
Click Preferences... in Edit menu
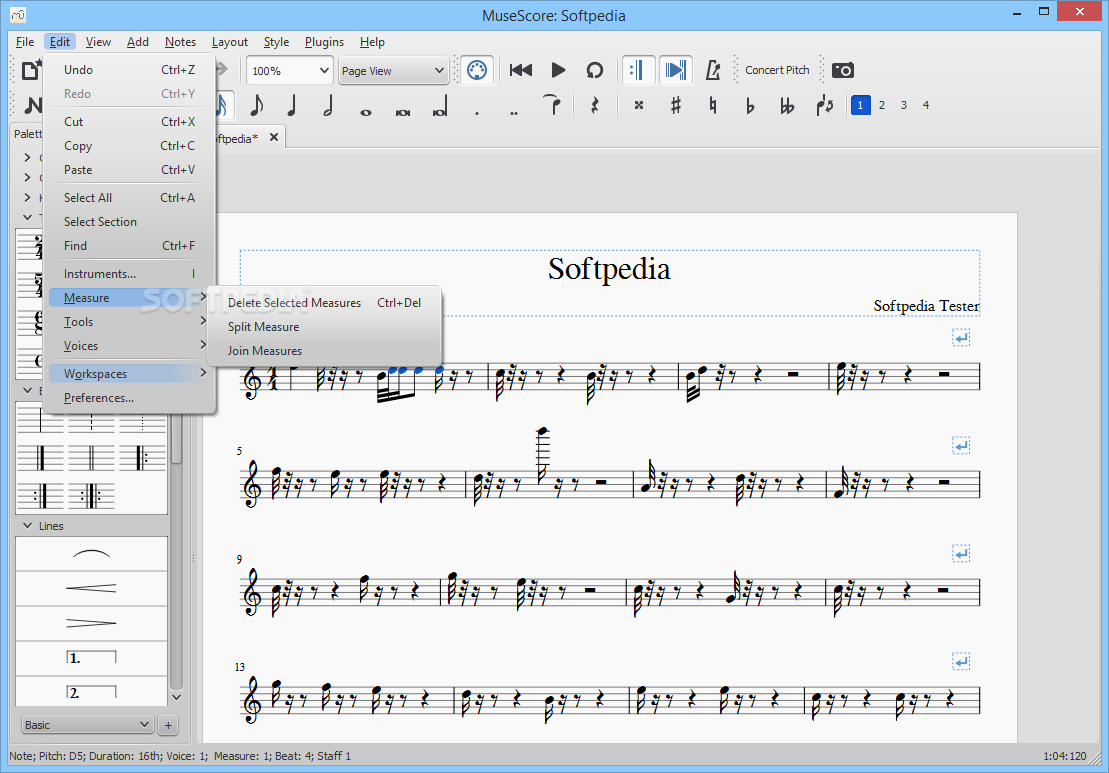point(128,397)
